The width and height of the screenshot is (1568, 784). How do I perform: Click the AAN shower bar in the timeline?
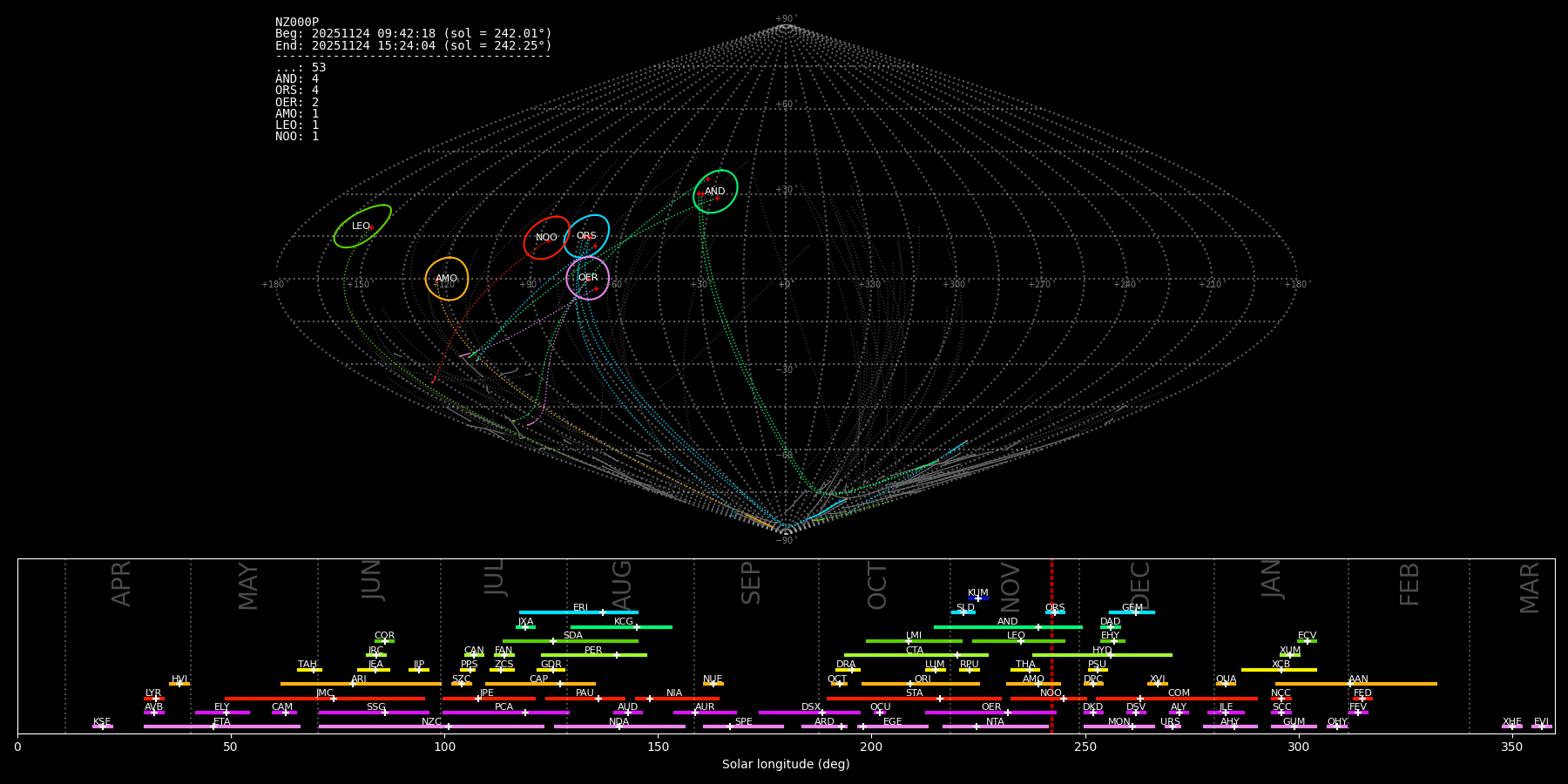(1356, 684)
